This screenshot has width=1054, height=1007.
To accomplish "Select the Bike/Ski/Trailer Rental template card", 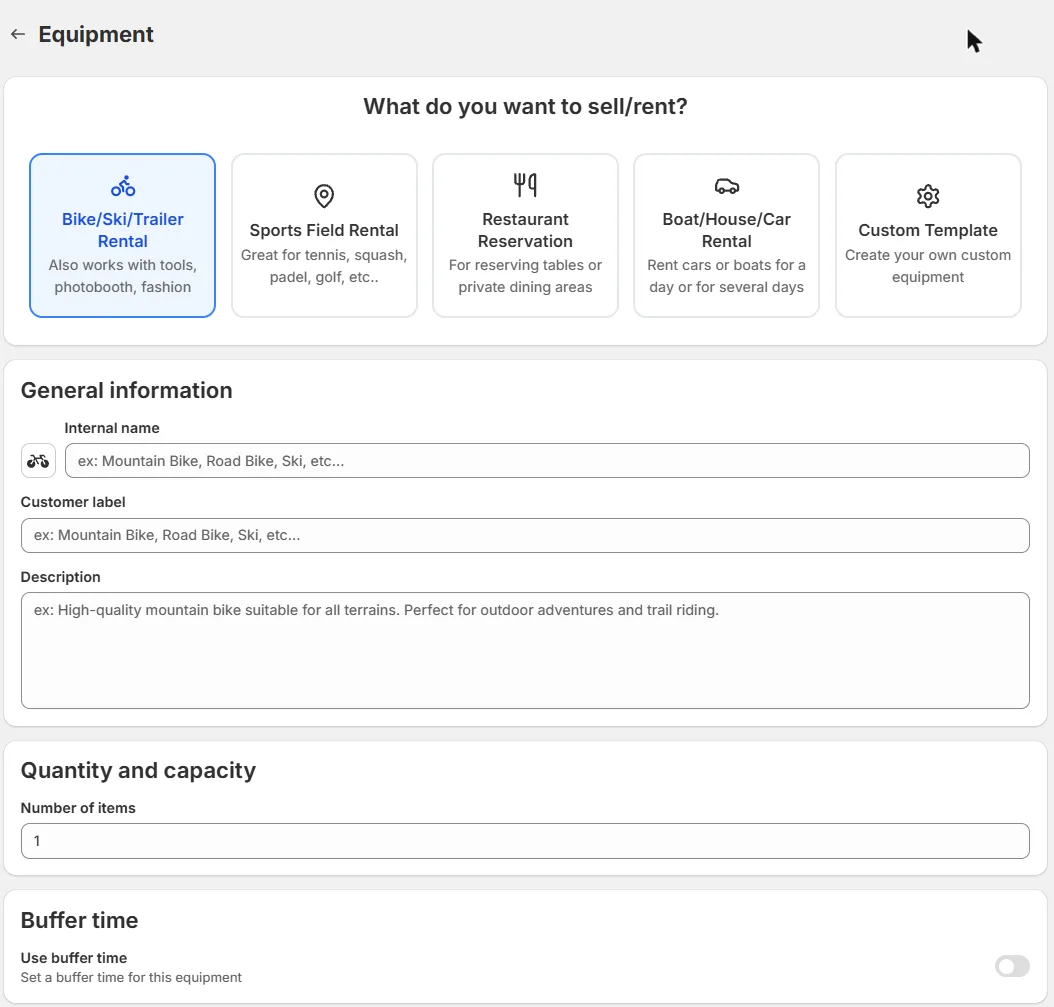I will [122, 235].
